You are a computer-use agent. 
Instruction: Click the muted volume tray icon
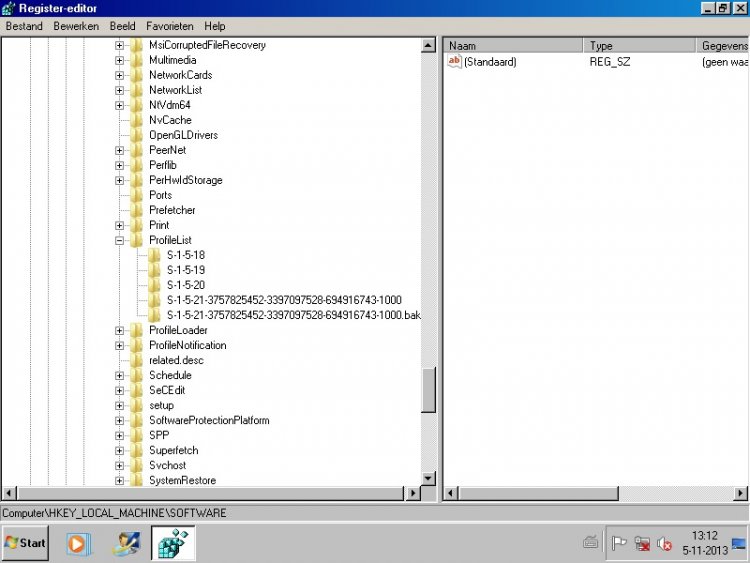[664, 543]
